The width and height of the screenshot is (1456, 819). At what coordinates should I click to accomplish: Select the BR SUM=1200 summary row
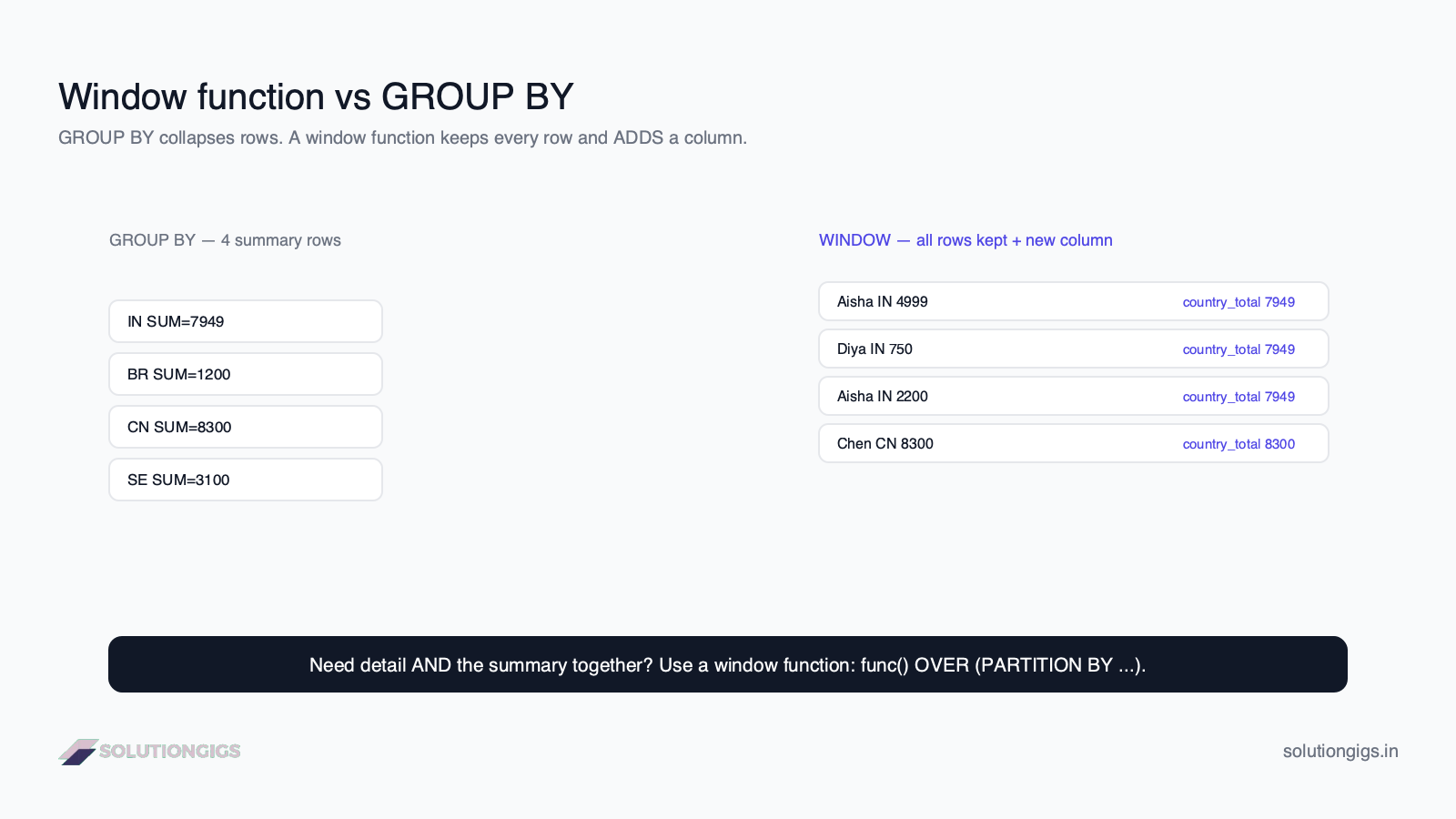246,374
